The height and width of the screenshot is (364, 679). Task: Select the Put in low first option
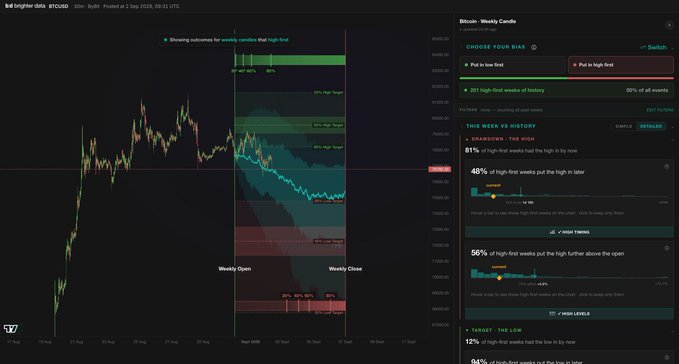513,65
